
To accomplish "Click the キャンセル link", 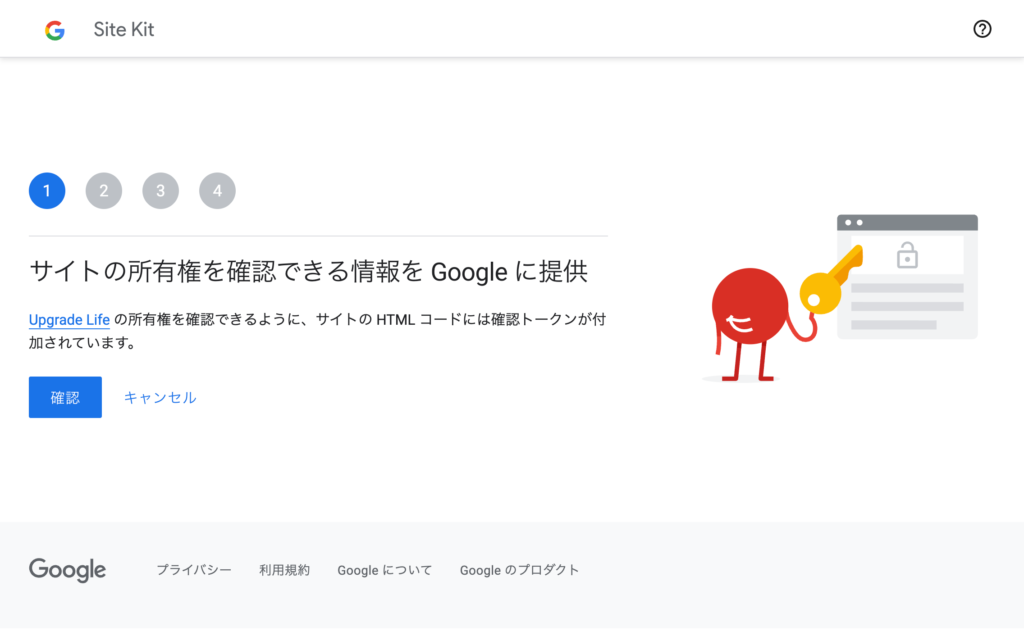I will pyautogui.click(x=160, y=397).
